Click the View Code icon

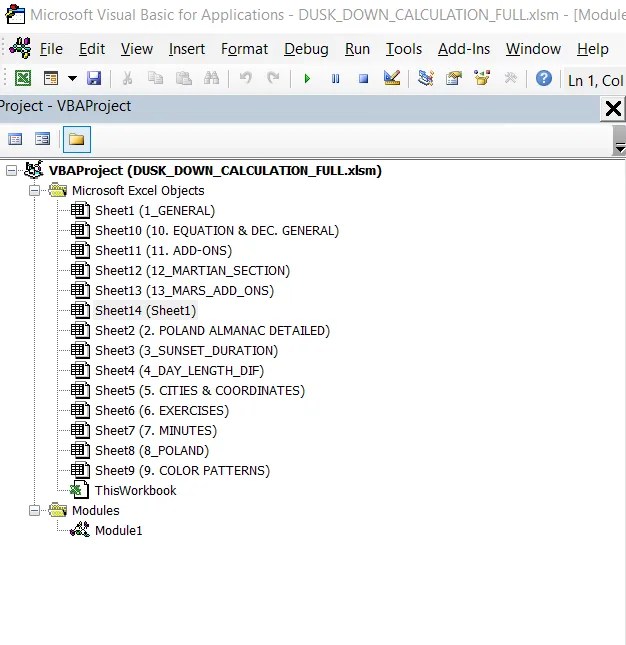[15, 139]
